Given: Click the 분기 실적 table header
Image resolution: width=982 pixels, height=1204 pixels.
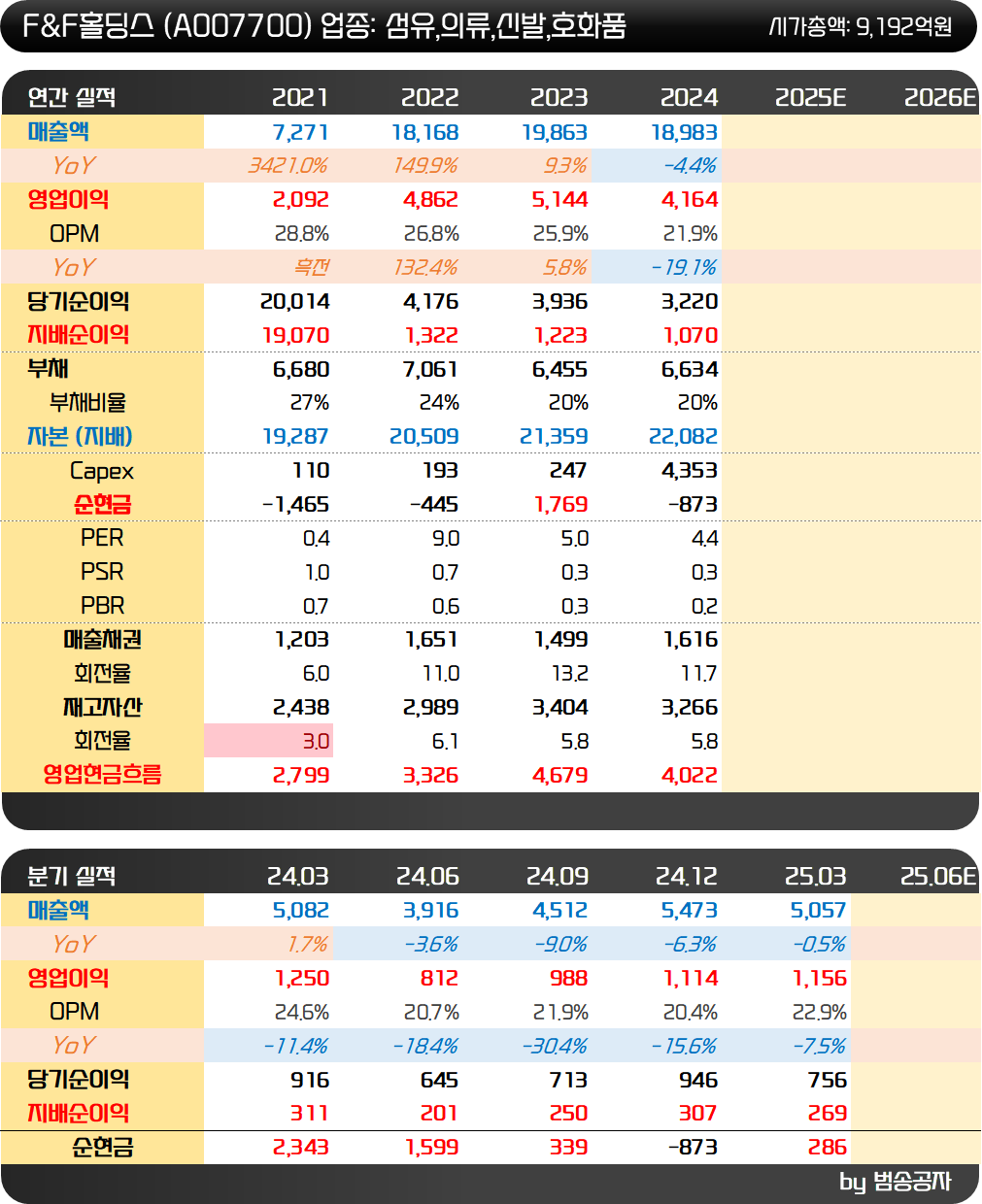Looking at the screenshot, I should (72, 876).
